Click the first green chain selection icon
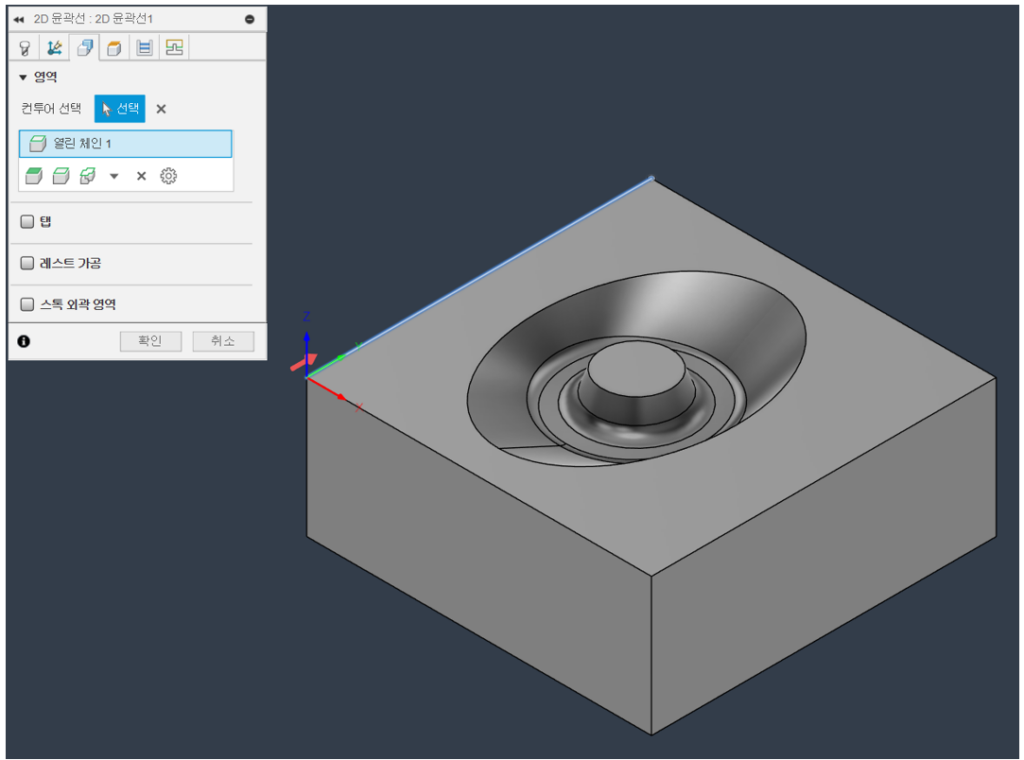The width and height of the screenshot is (1024, 760). 34,176
